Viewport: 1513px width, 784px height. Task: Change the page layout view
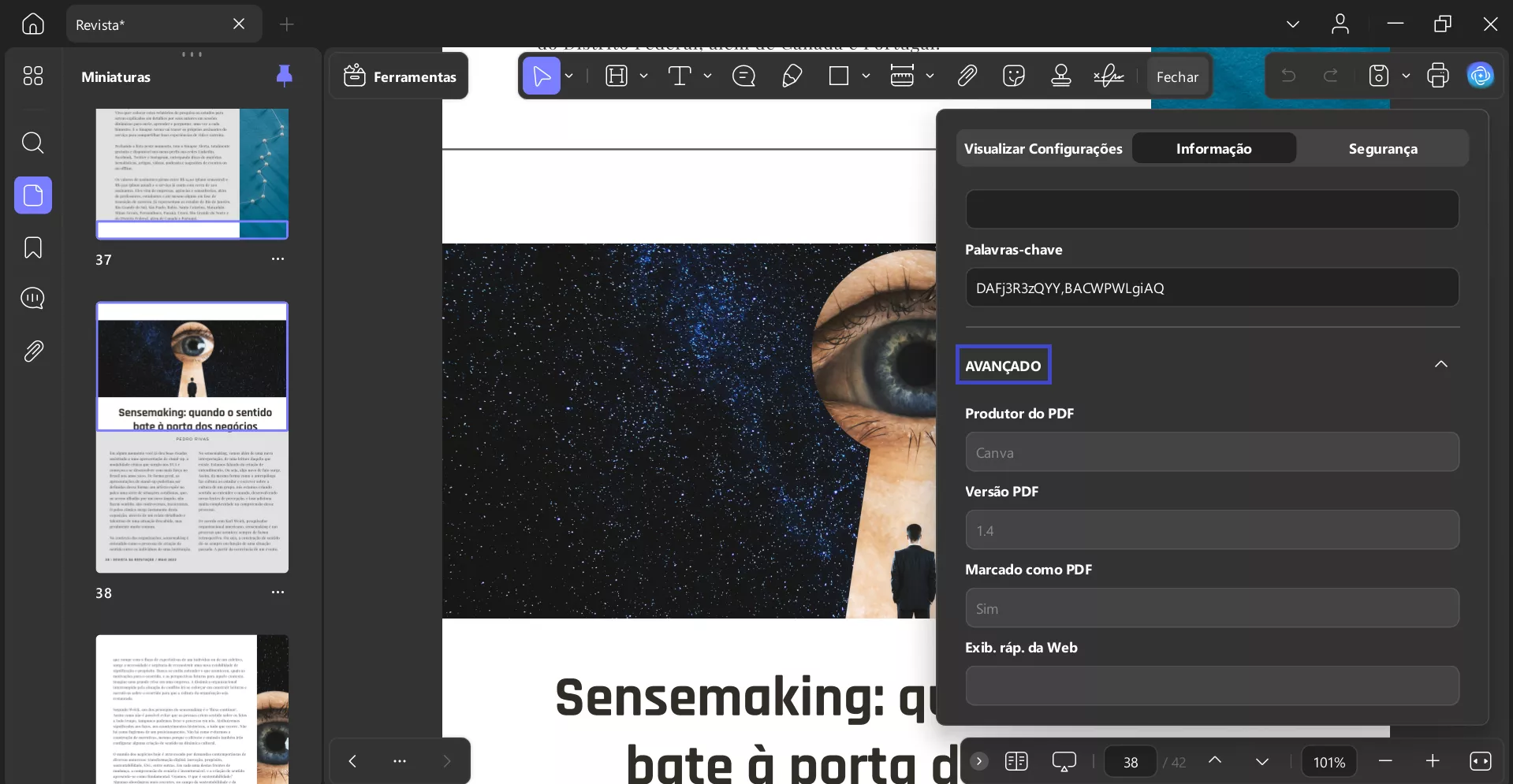coord(1016,761)
